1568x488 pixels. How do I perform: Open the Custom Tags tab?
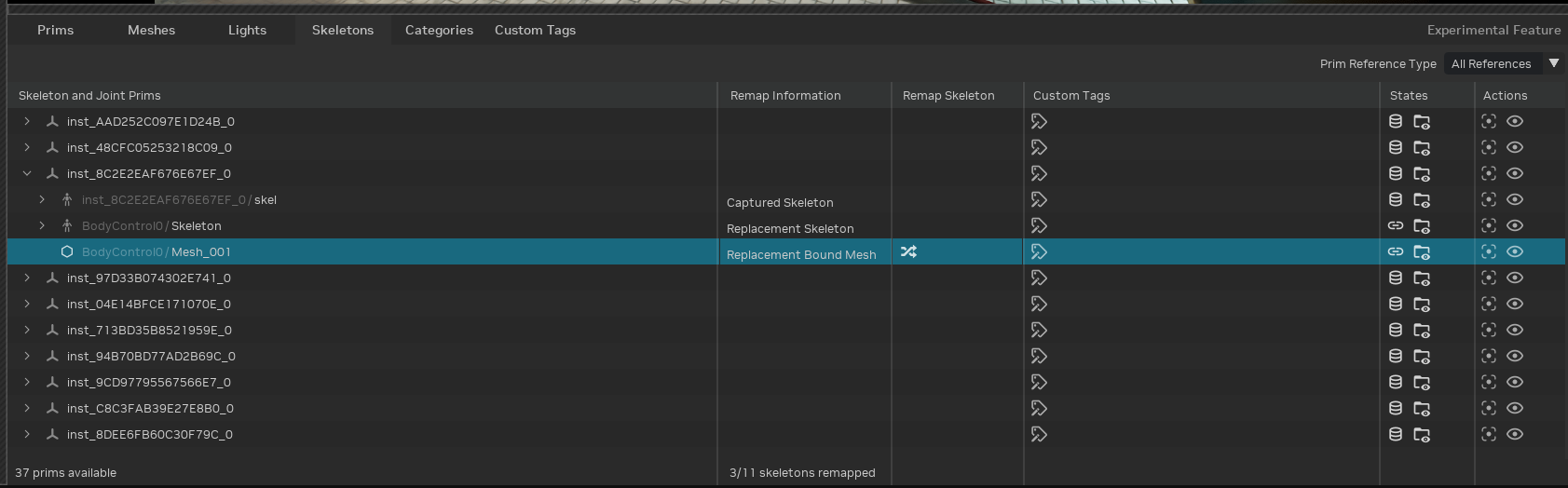click(x=535, y=30)
